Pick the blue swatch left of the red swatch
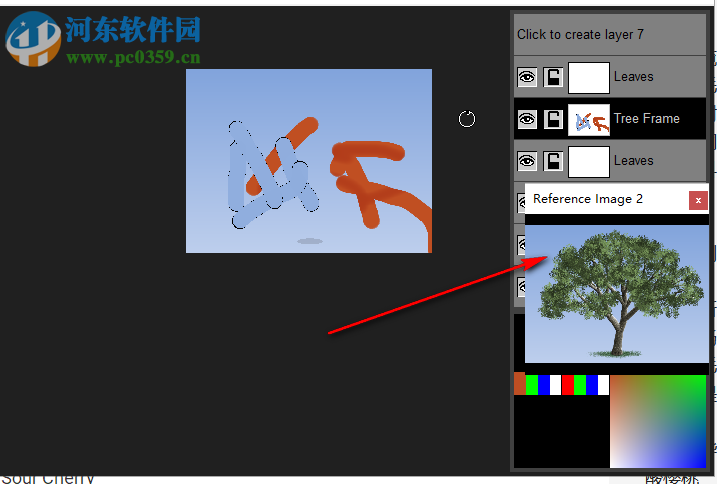Screen dimensions: 717x484 (544, 385)
